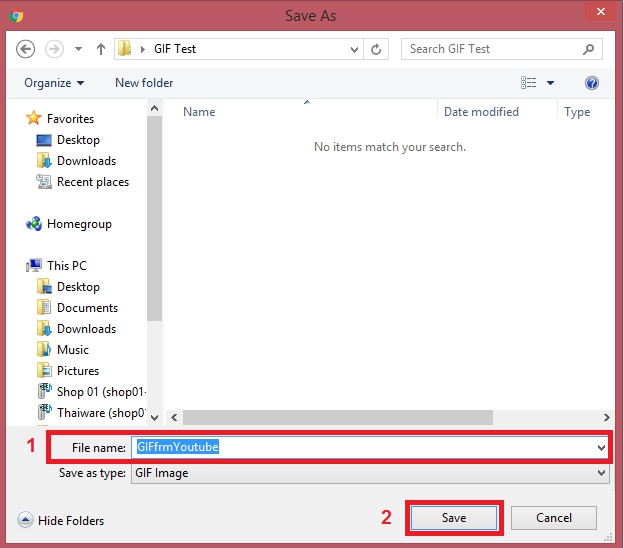
Task: Expand the File name dropdown arrow
Action: [x=601, y=448]
